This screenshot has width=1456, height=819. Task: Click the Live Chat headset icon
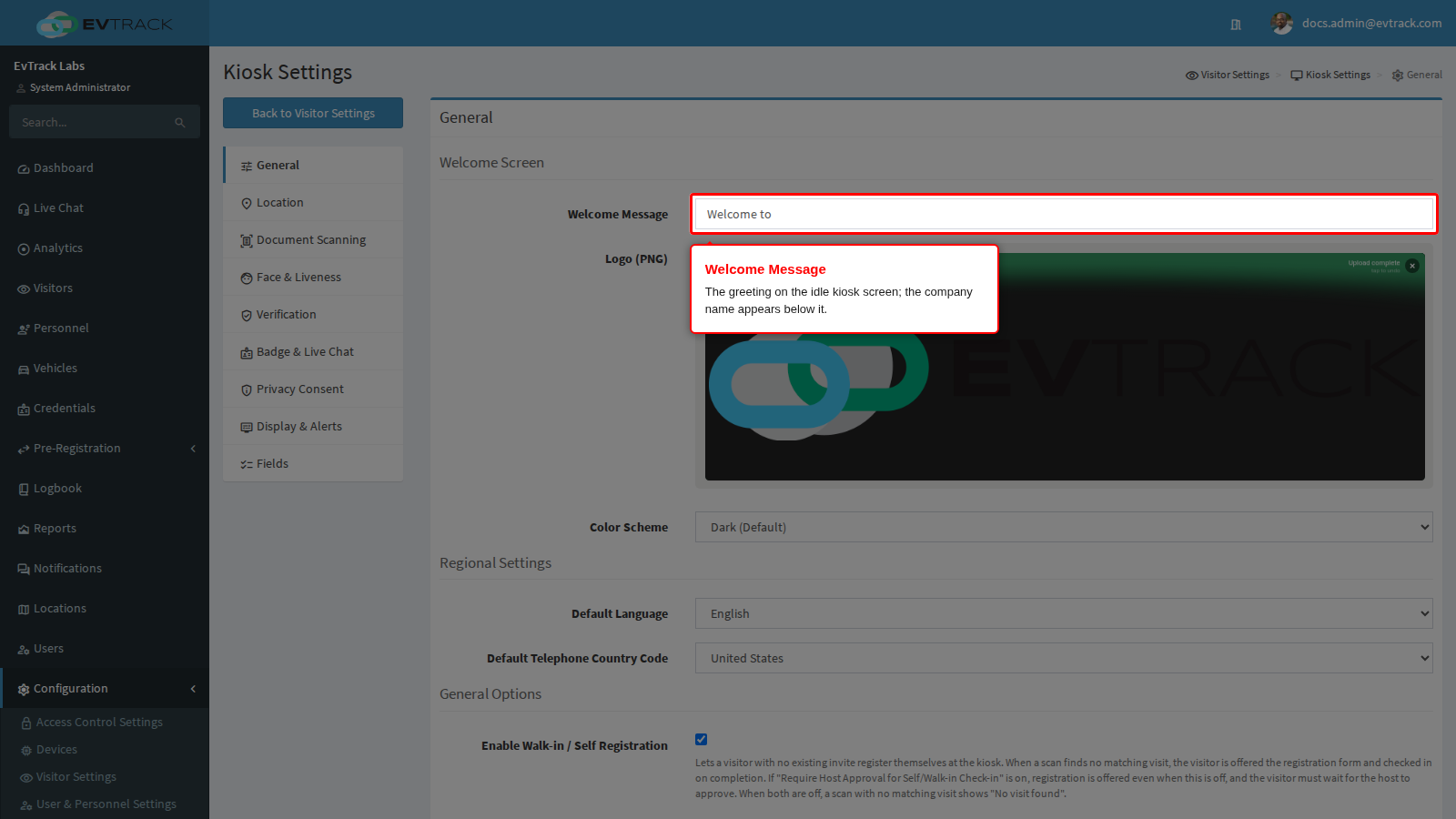coord(24,209)
